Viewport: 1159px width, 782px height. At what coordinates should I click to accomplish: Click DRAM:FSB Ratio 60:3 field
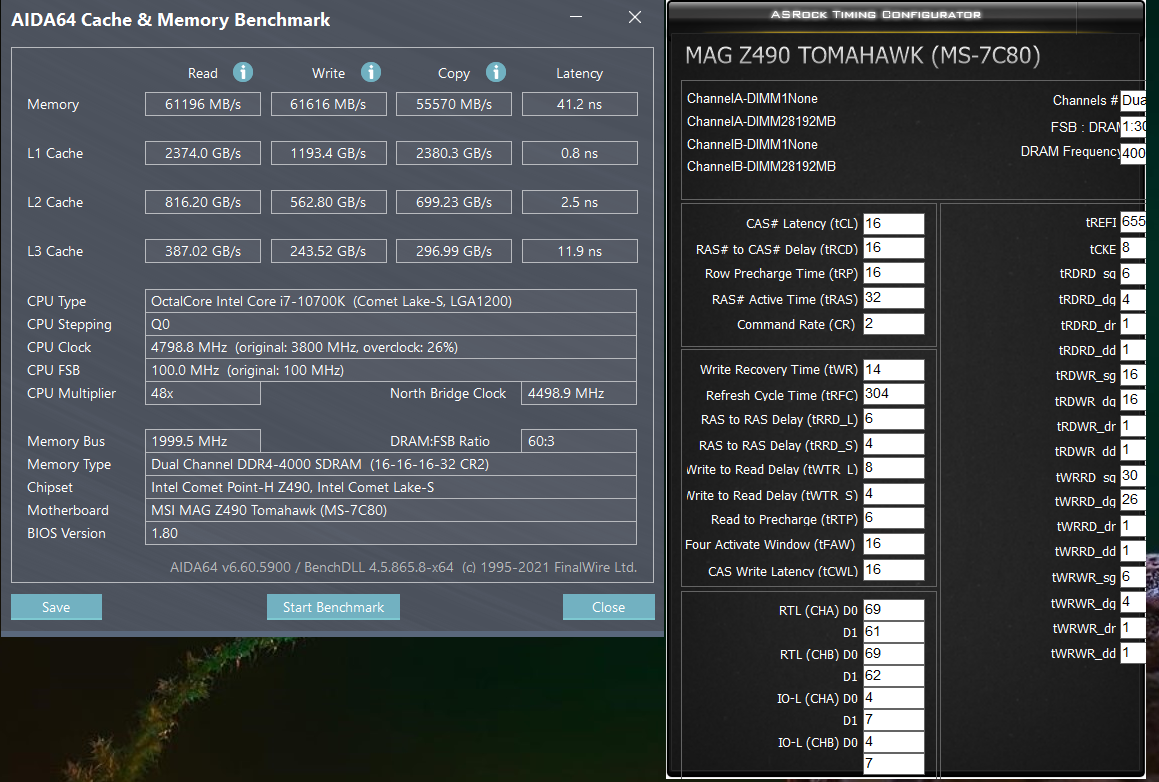(x=579, y=441)
